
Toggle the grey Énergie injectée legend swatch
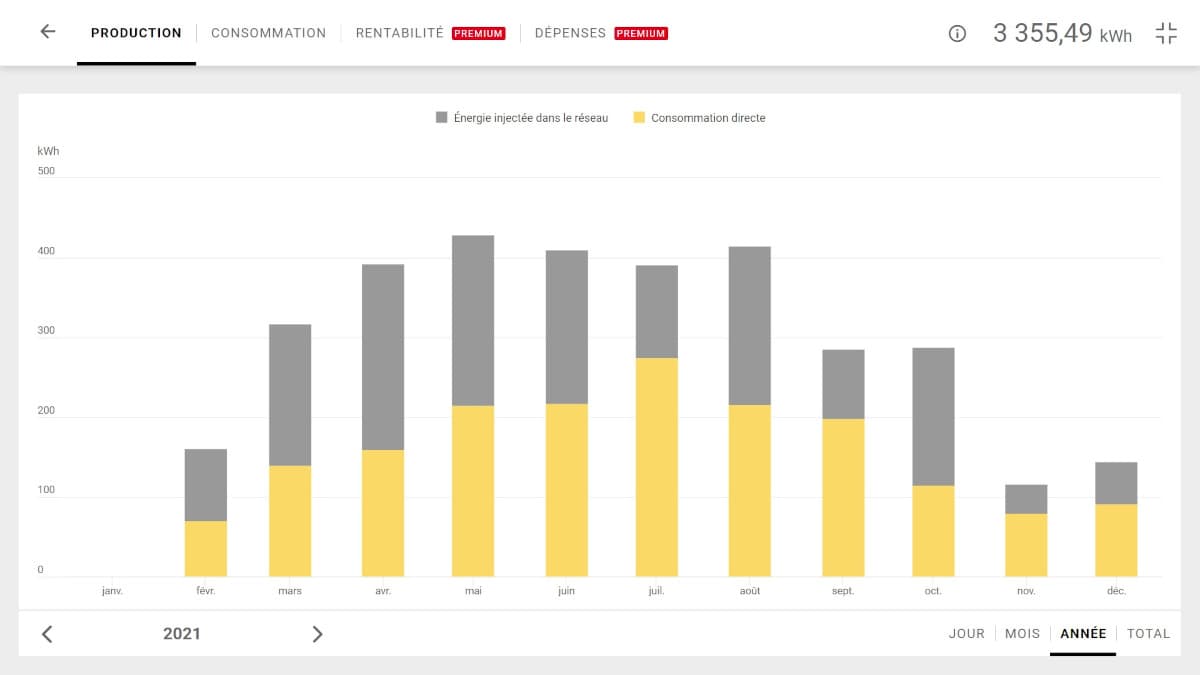pos(442,118)
